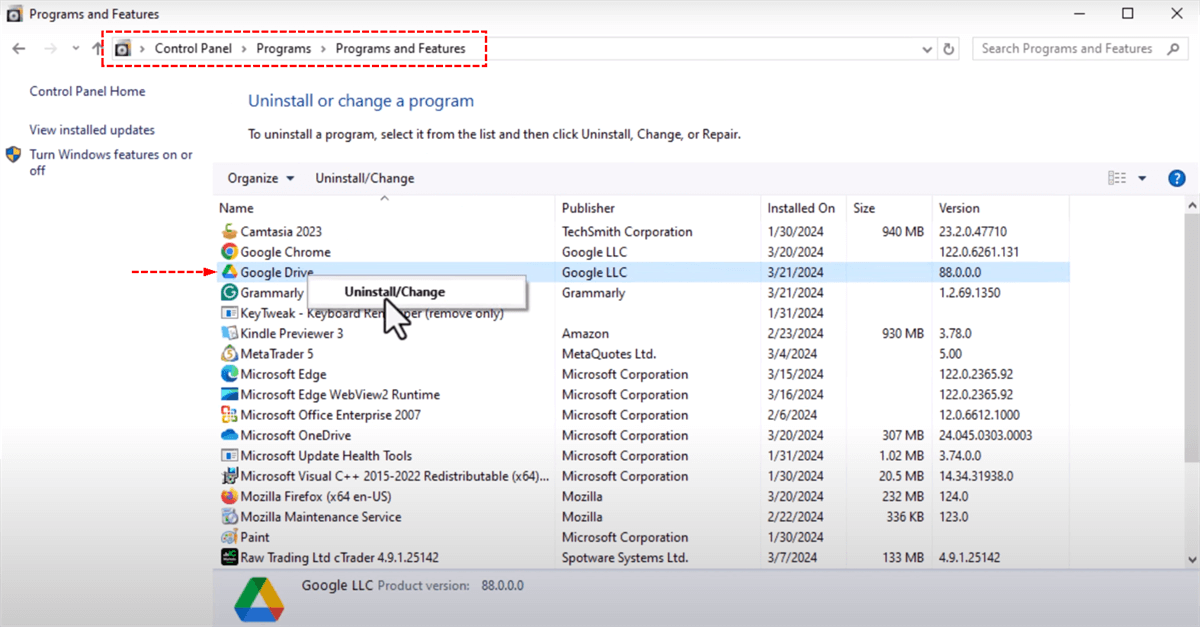The height and width of the screenshot is (627, 1200).
Task: Sort by the Size column header
Action: 889,208
